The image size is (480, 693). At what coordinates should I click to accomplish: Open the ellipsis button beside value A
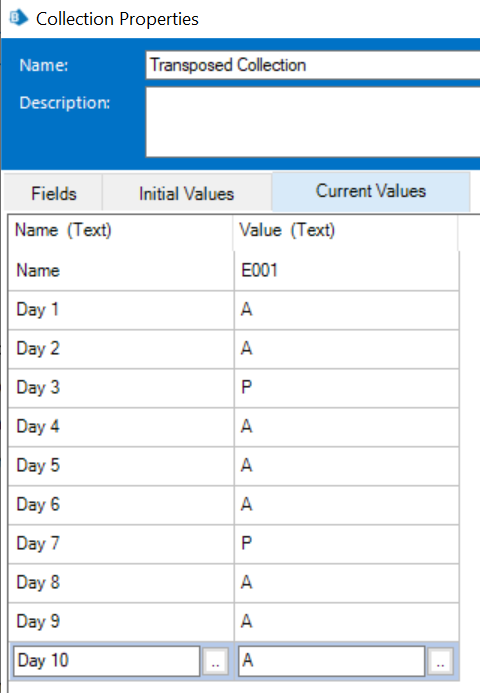coord(440,661)
